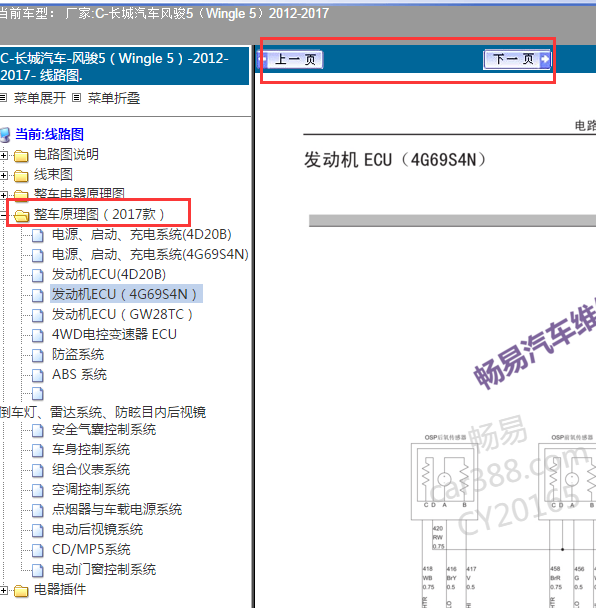Open 安全气囊控制系统 page
Image resolution: width=596 pixels, height=608 pixels.
tap(104, 430)
